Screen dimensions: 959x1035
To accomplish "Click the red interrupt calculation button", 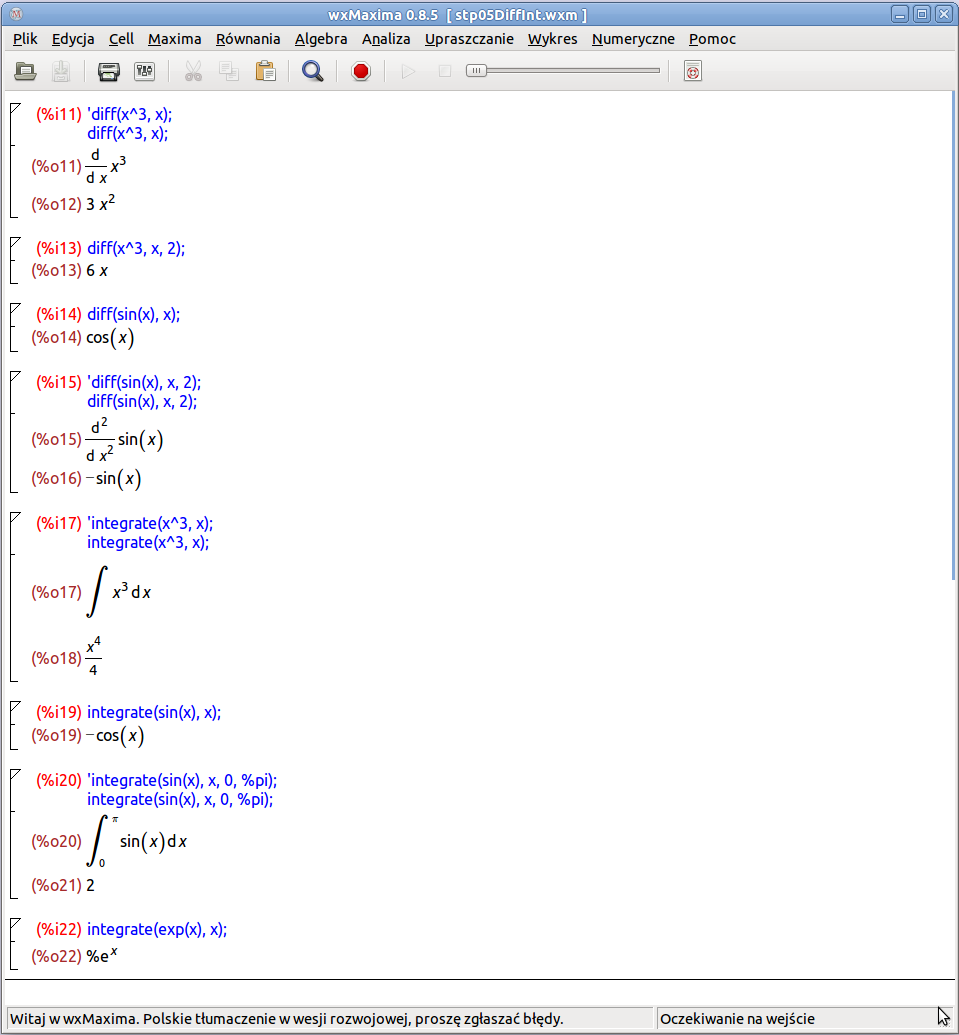I will click(361, 71).
